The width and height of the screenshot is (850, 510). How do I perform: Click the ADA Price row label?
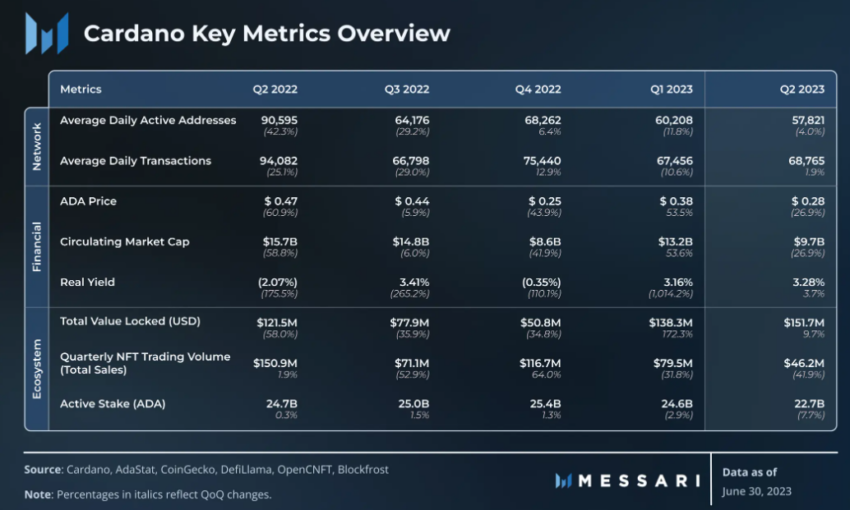click(x=88, y=201)
